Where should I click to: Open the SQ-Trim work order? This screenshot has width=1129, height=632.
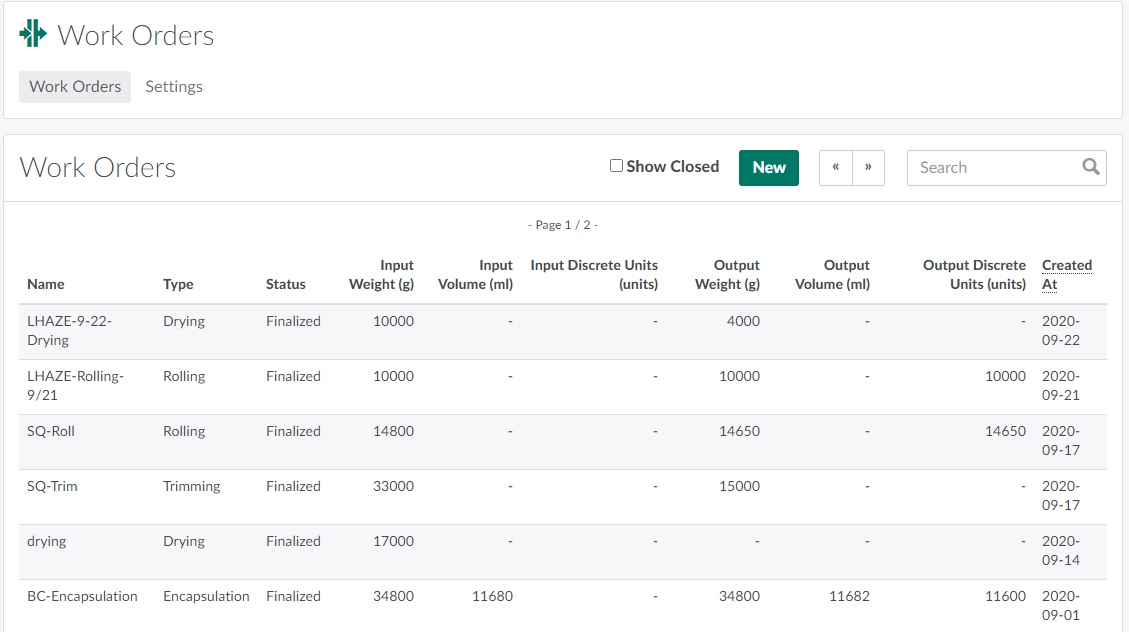[x=52, y=487]
